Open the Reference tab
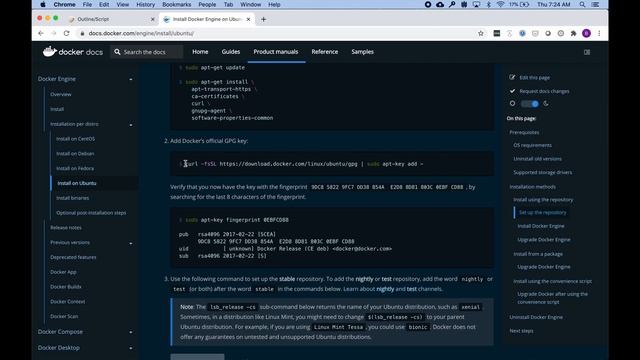 [324, 52]
